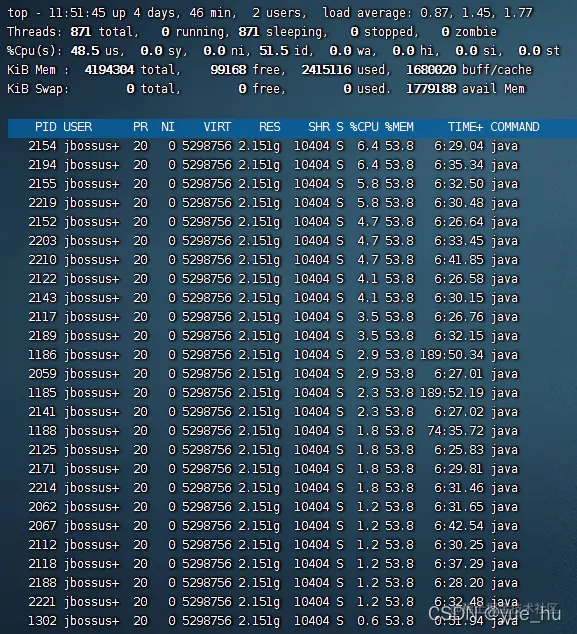Select PID 2203 in the thread list
The image size is (577, 634).
[42, 241]
